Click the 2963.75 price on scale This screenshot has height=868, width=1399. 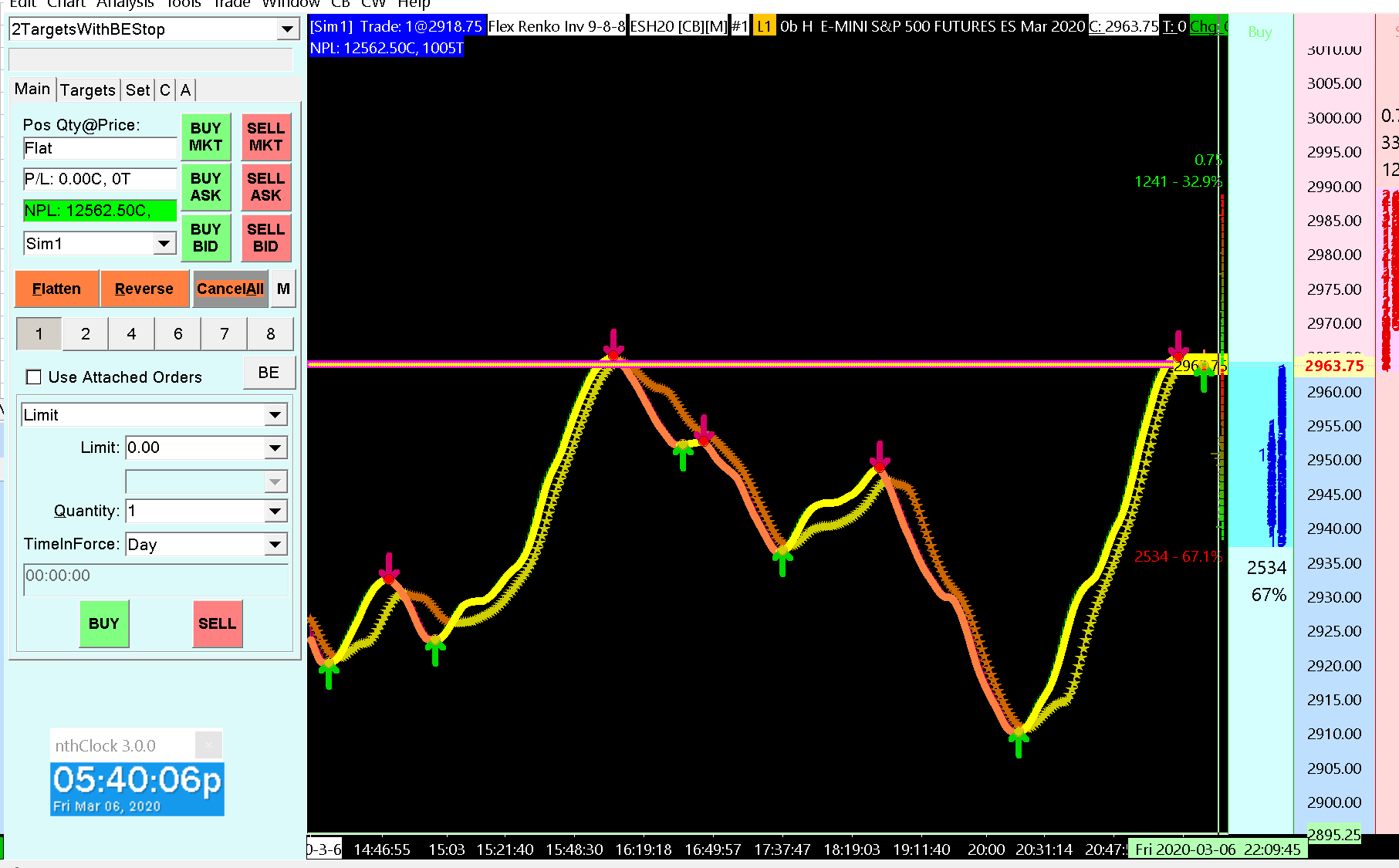pos(1334,366)
